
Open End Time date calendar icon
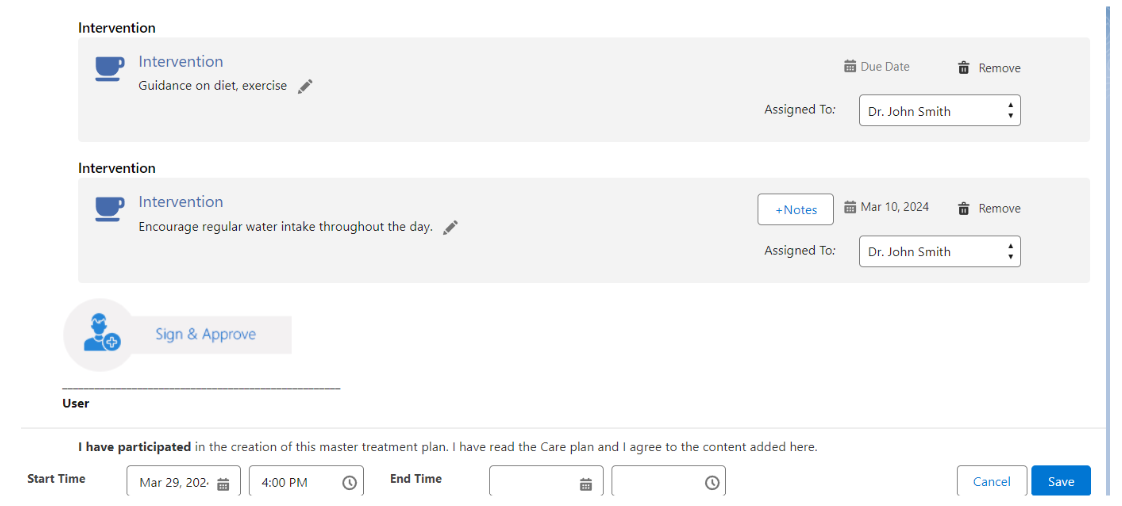586,484
